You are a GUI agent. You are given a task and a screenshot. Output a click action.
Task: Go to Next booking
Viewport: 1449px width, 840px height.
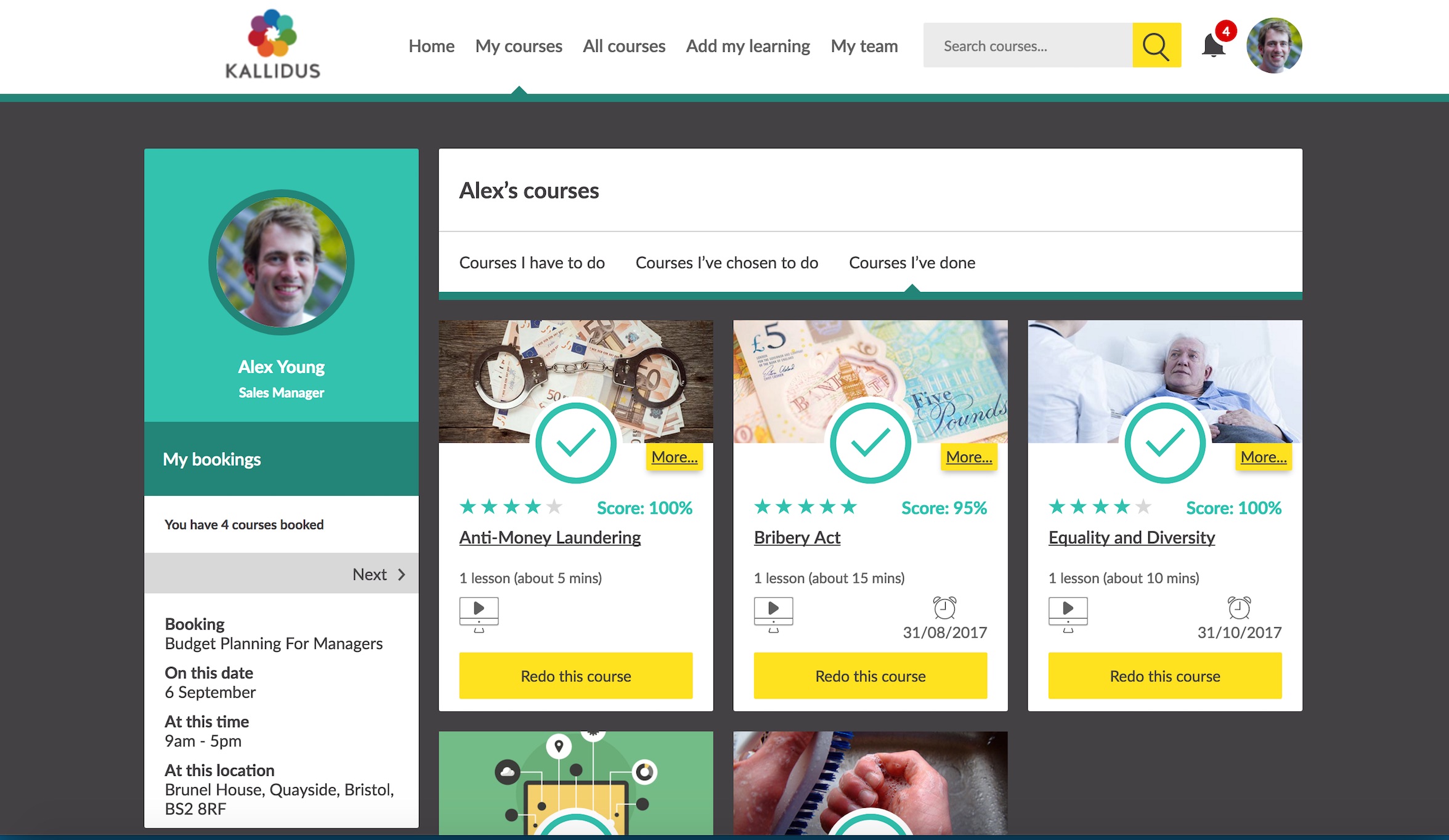[378, 574]
